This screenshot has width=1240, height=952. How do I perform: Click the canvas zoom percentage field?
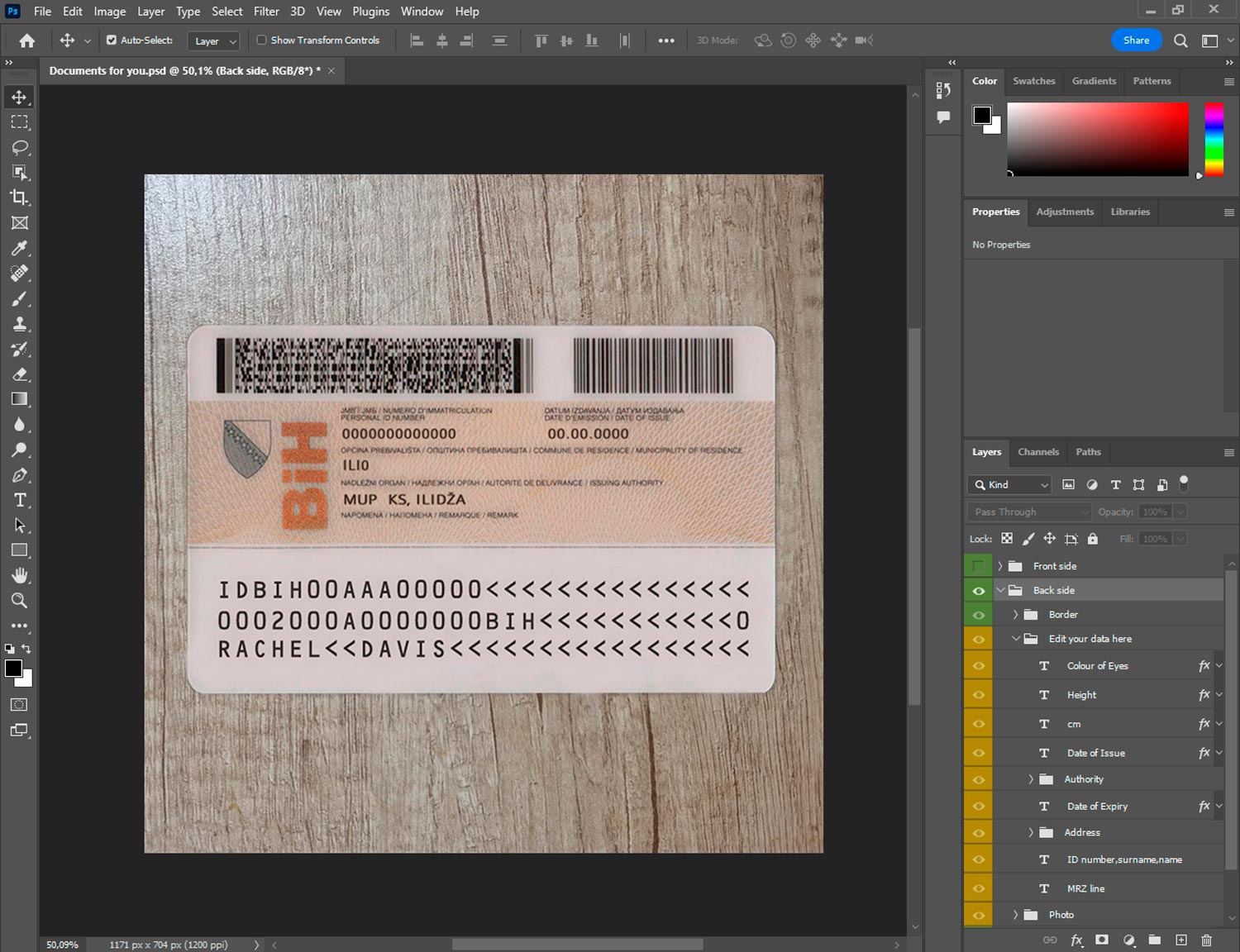coord(63,945)
